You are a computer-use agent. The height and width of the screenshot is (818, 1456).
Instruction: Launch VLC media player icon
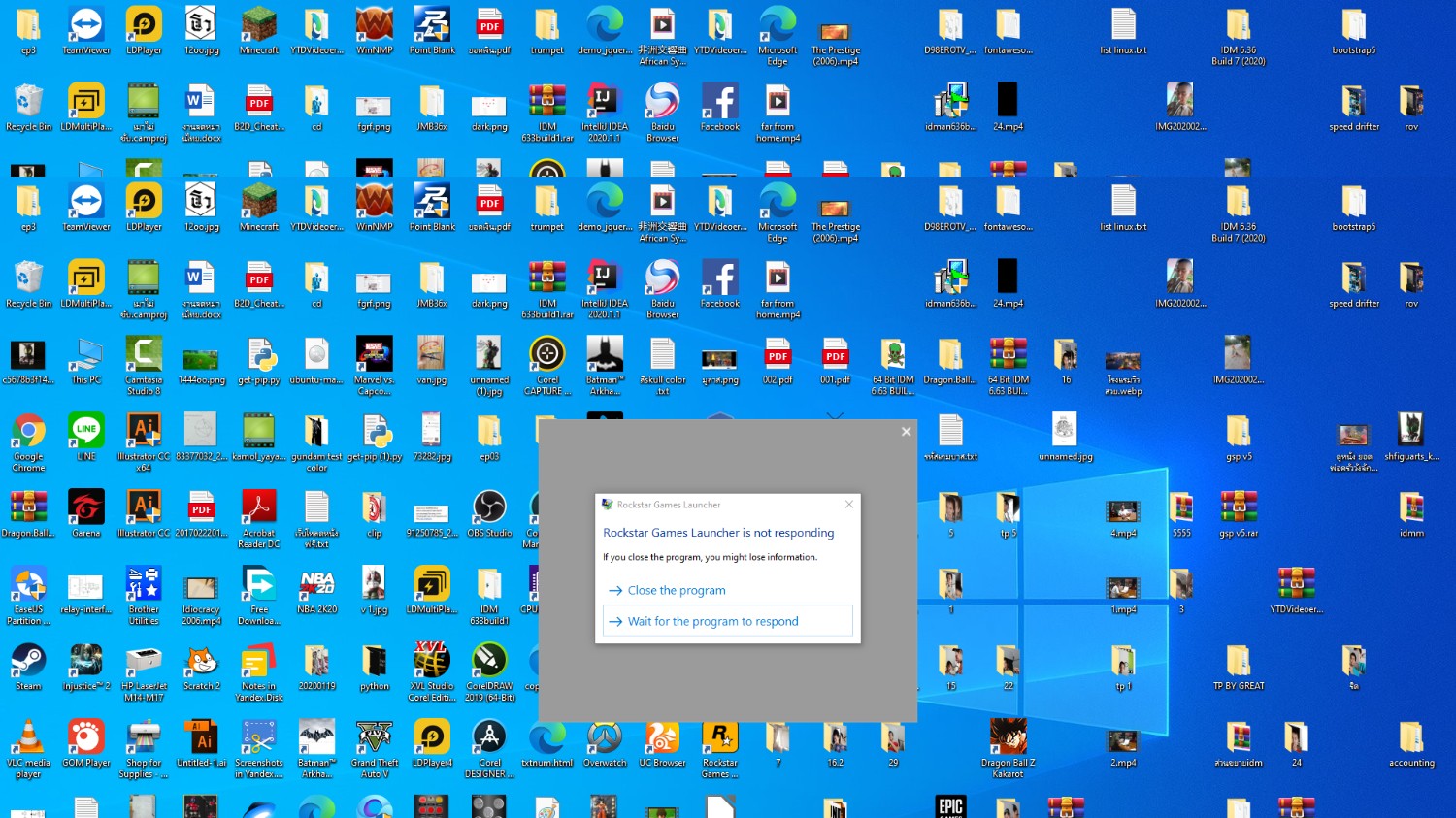[x=28, y=749]
